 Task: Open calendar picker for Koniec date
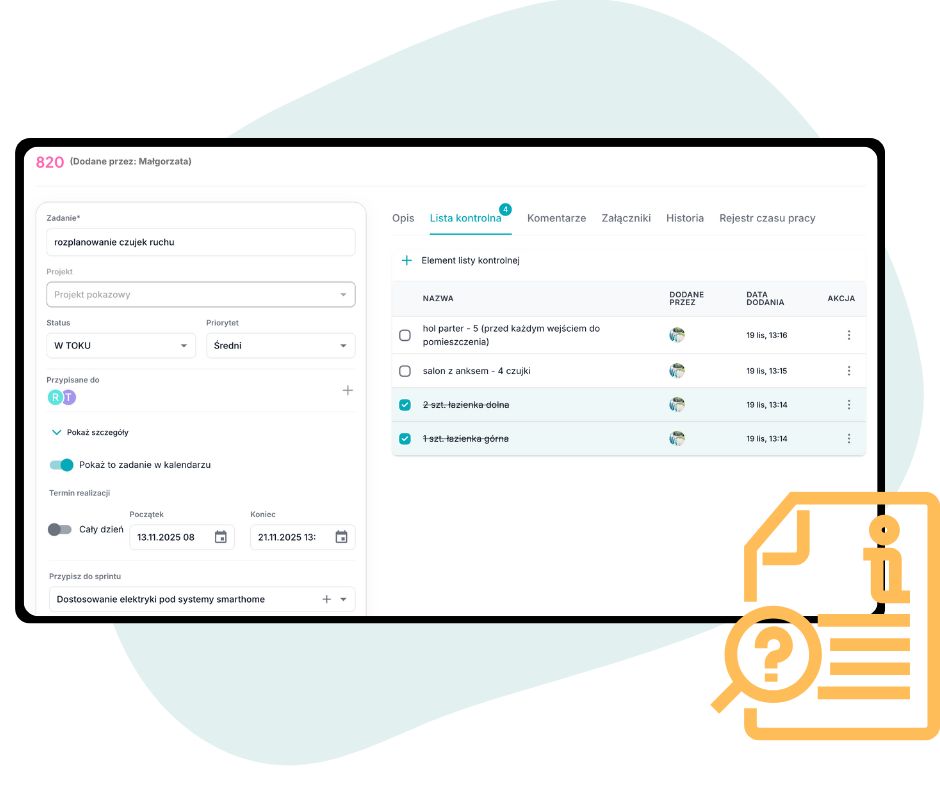point(341,537)
